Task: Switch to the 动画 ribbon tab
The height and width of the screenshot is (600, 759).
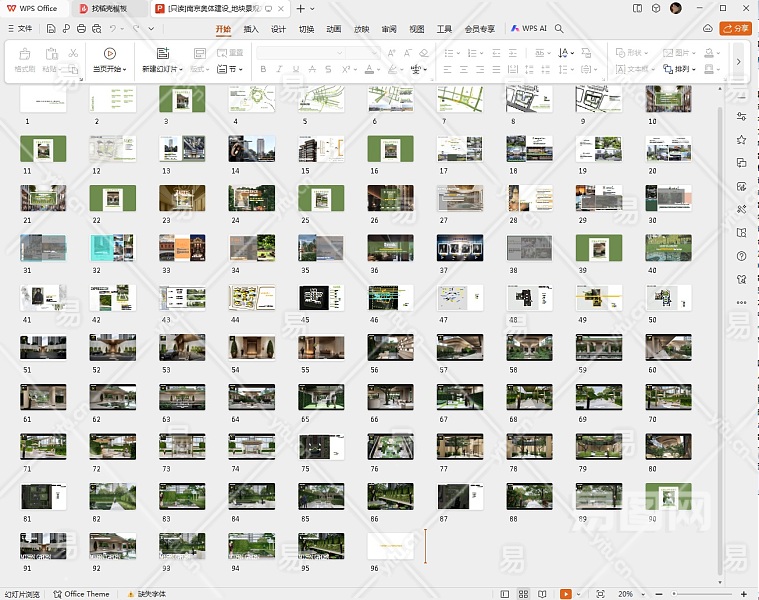Action: (334, 29)
